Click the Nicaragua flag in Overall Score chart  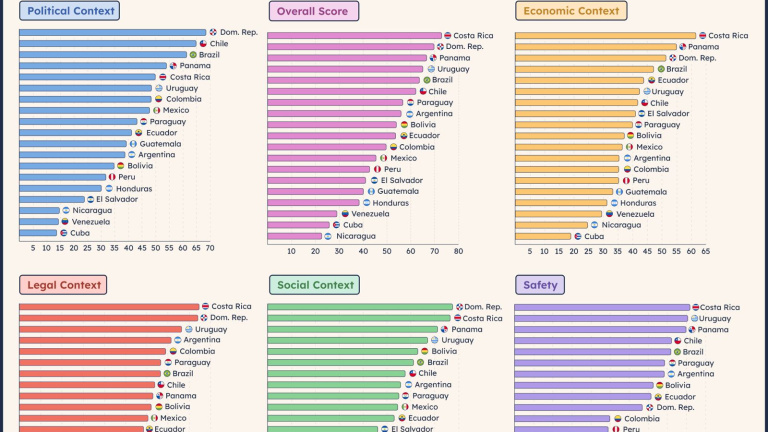(x=328, y=237)
